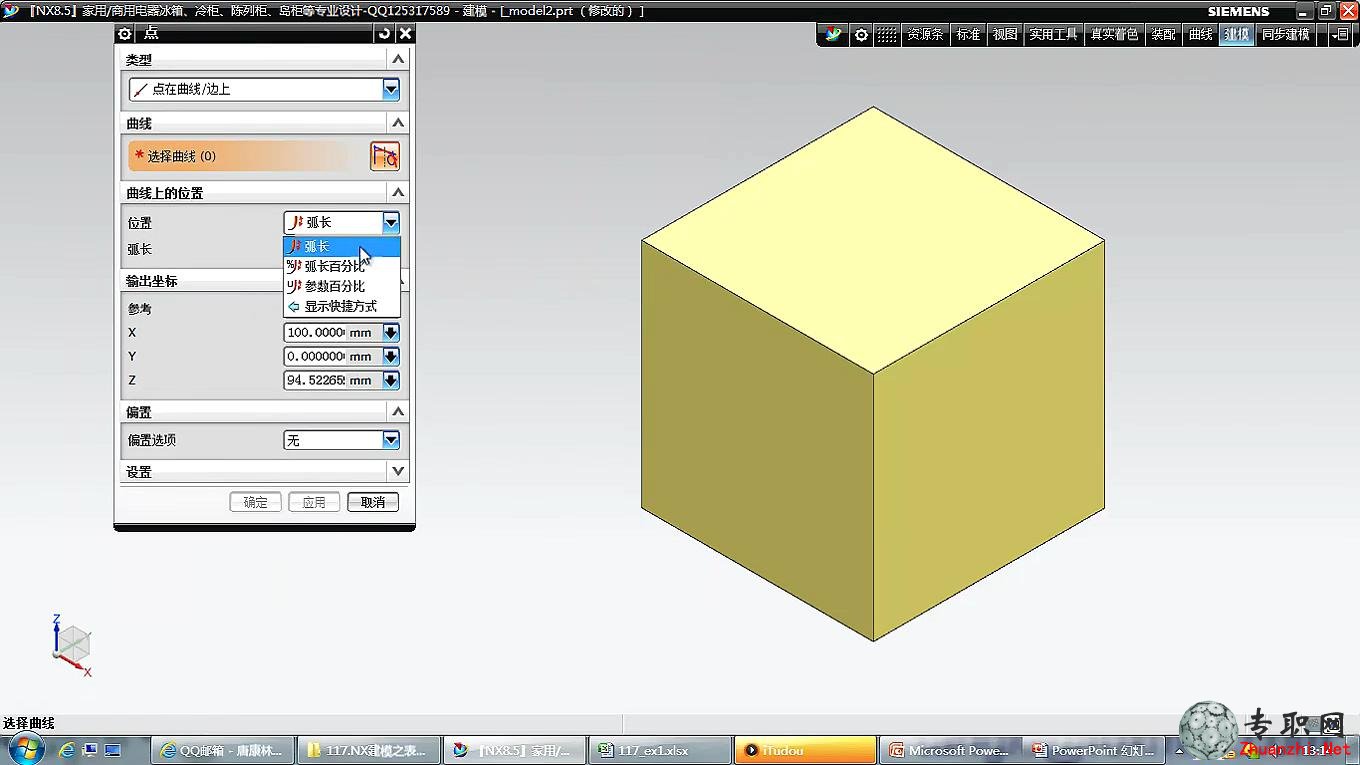Switch to the 视图 toolbar tab
1360x765 pixels.
[1005, 35]
